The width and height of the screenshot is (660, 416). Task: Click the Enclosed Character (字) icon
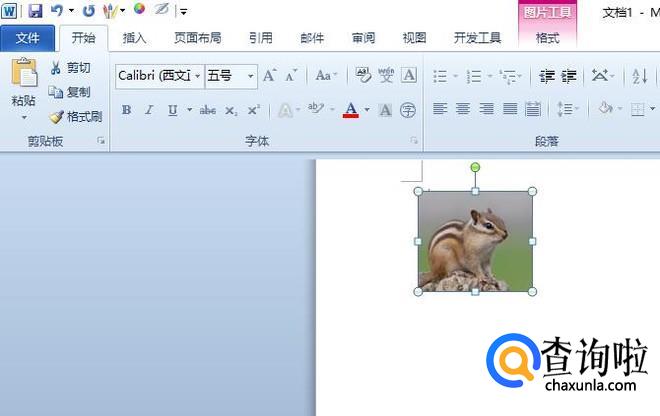[x=407, y=110]
